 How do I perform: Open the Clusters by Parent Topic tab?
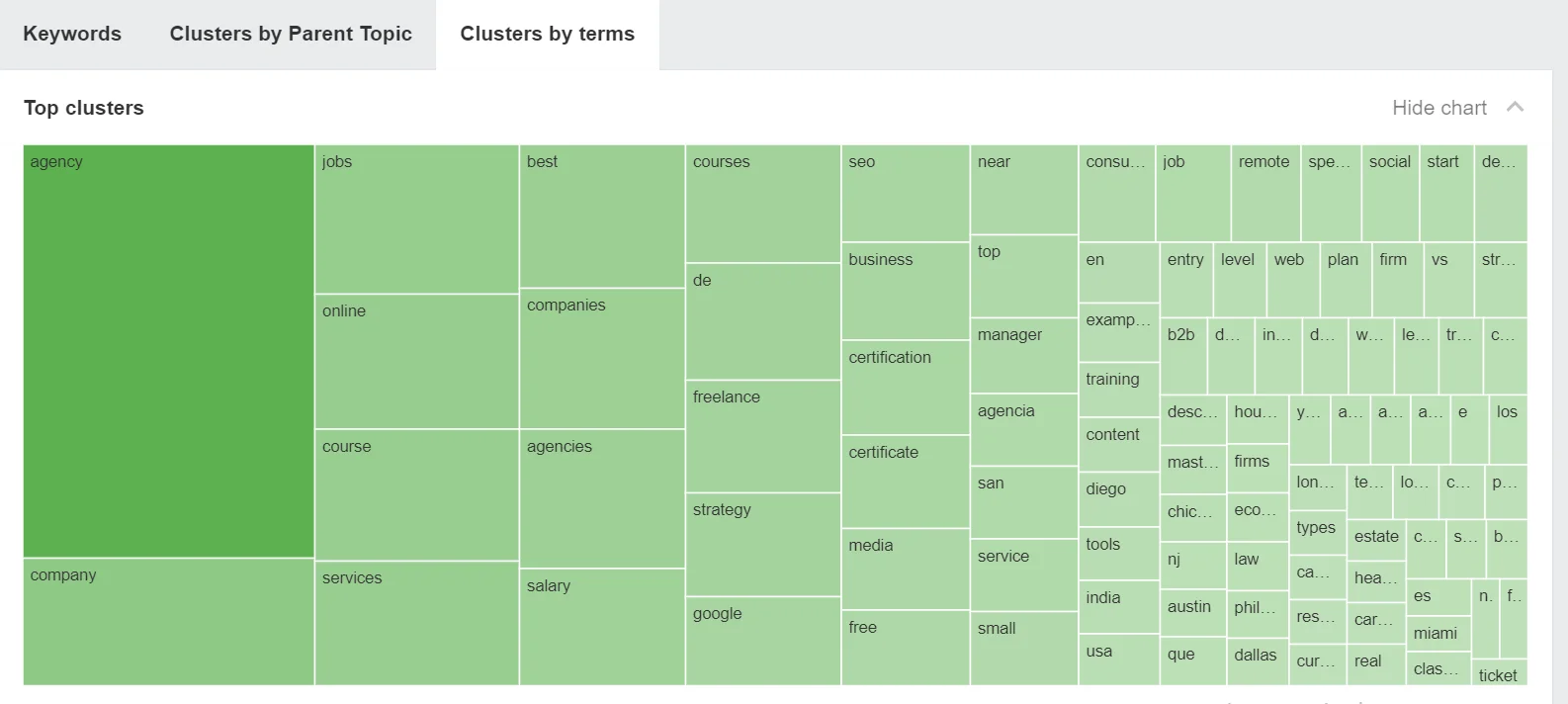click(x=291, y=34)
